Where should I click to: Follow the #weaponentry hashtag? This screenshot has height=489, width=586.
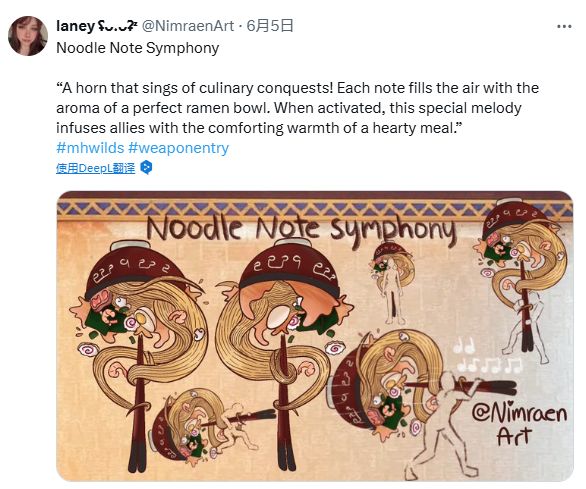pos(178,148)
